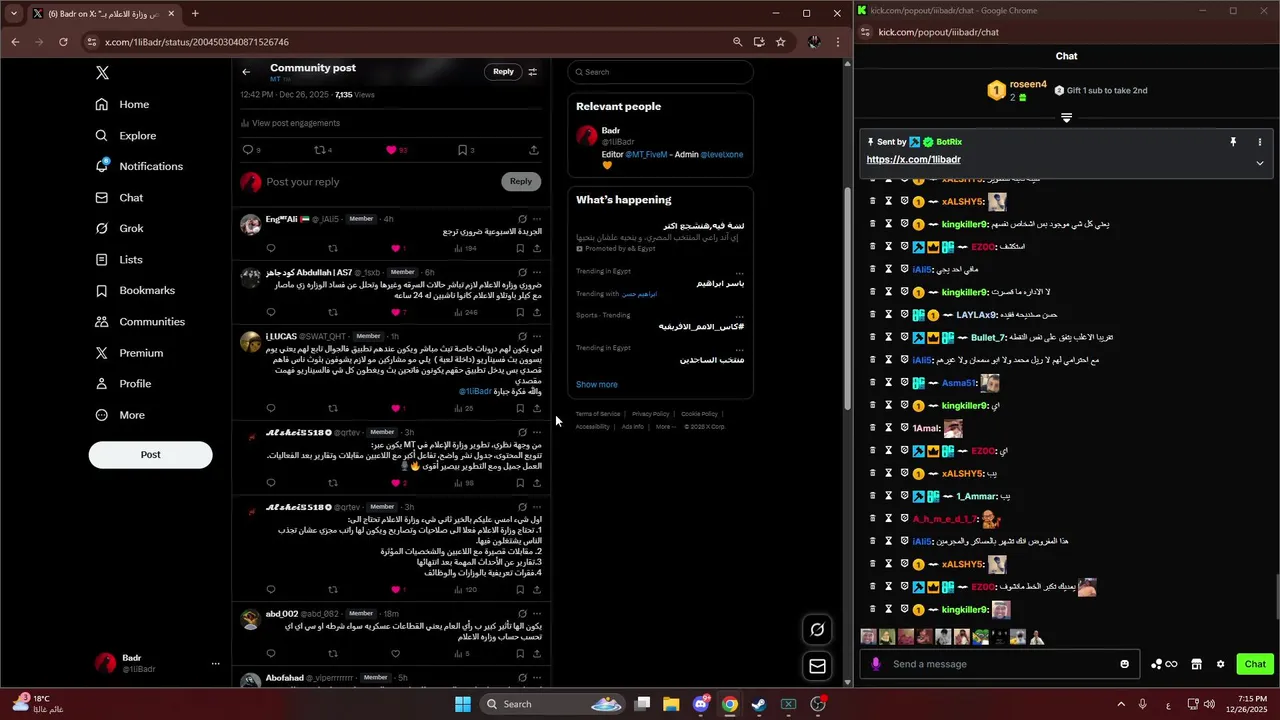Open File Explorer from taskbar

(671, 704)
